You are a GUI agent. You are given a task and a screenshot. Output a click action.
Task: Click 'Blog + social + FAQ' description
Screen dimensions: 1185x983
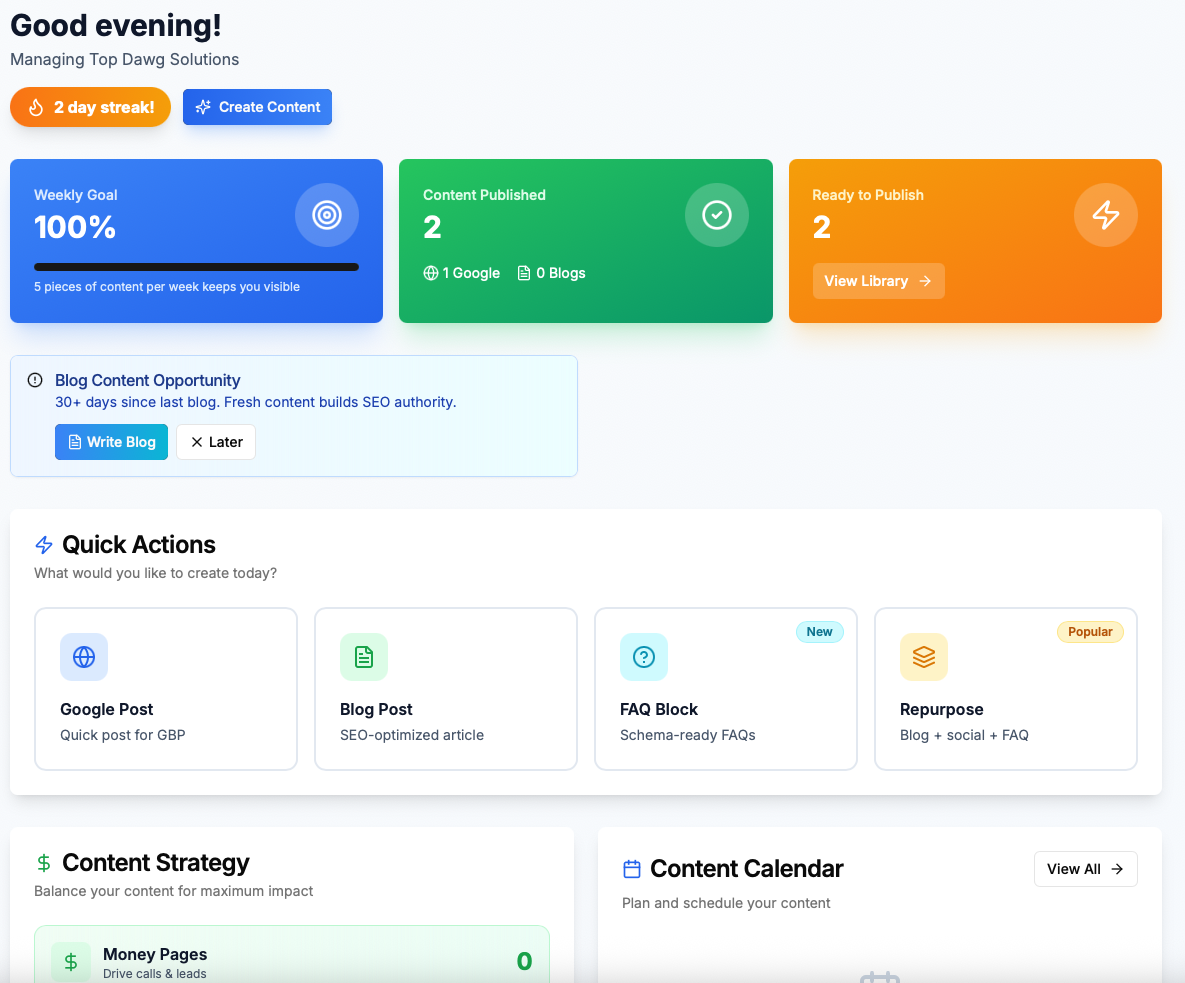coord(964,735)
